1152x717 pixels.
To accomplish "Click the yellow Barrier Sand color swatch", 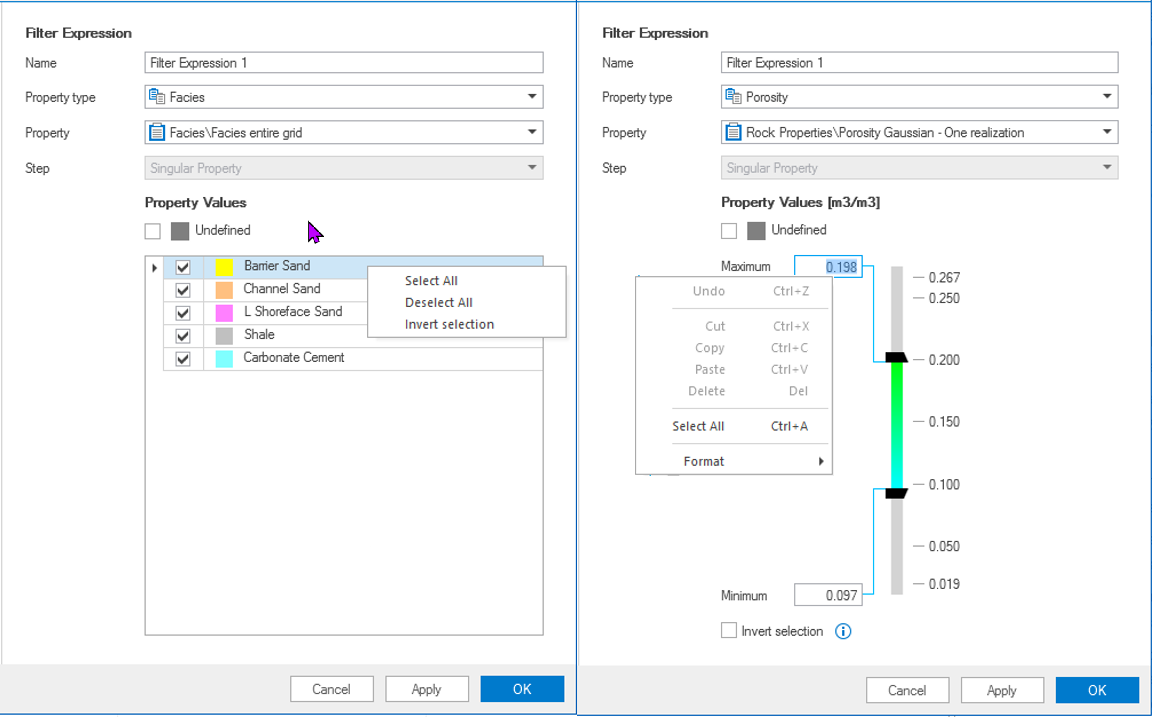I will [x=224, y=267].
